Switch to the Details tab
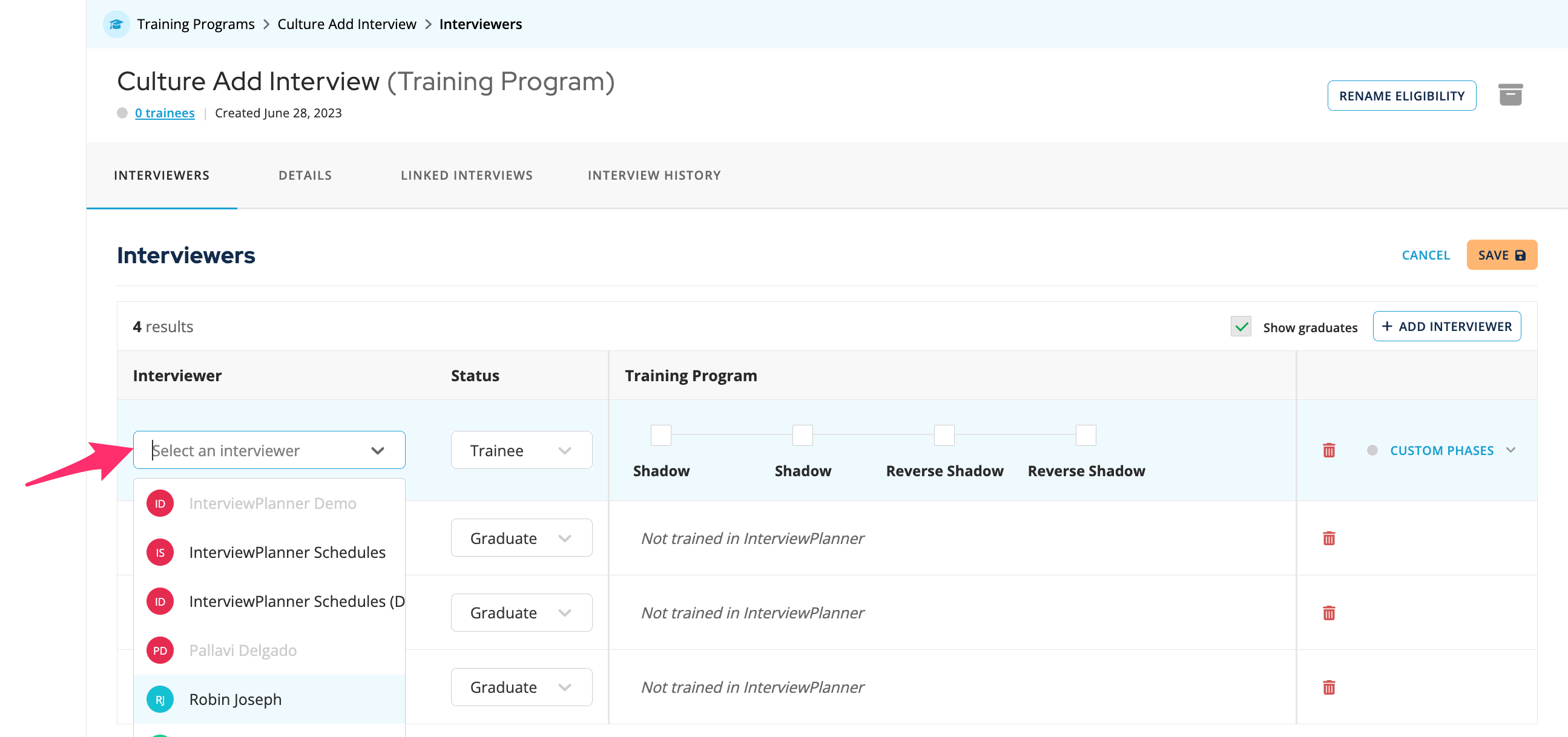 point(305,175)
